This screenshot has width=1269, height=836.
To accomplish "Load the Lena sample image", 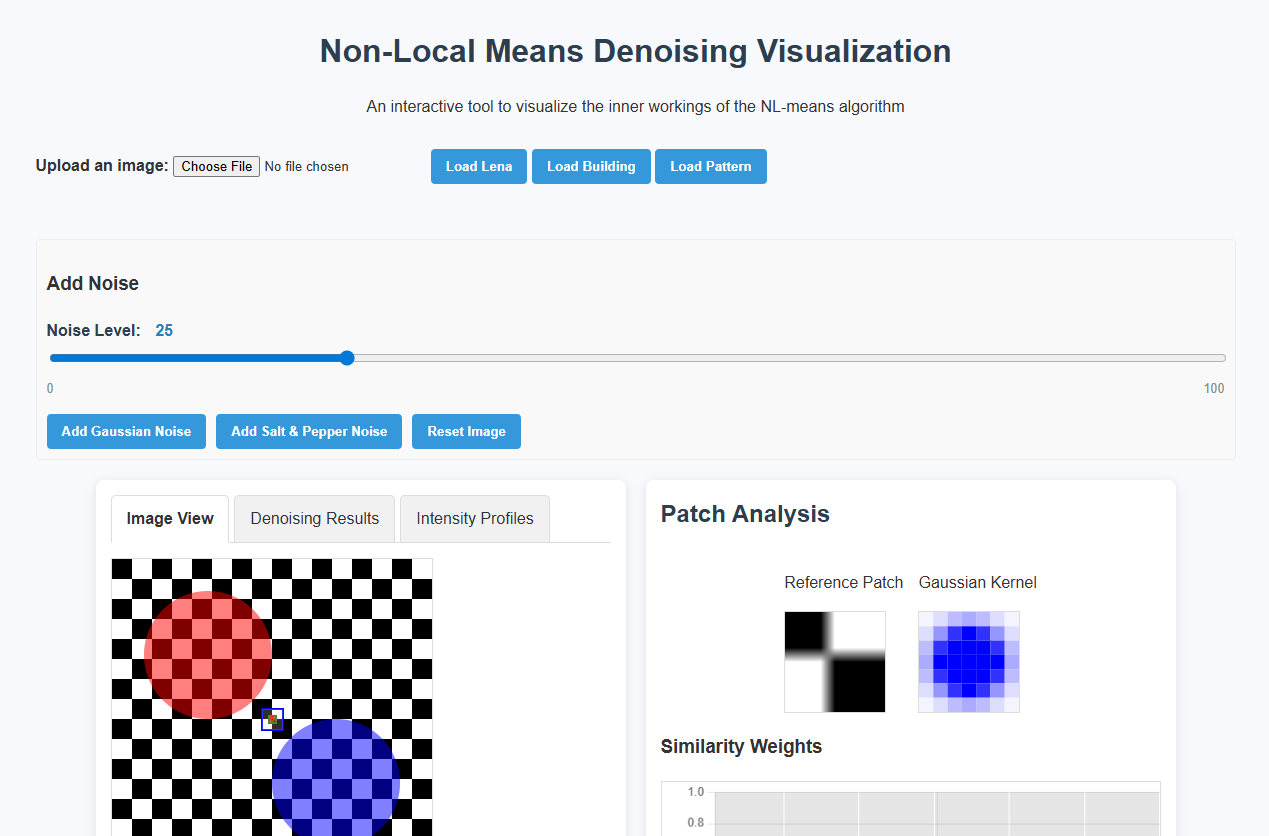I will tap(478, 166).
